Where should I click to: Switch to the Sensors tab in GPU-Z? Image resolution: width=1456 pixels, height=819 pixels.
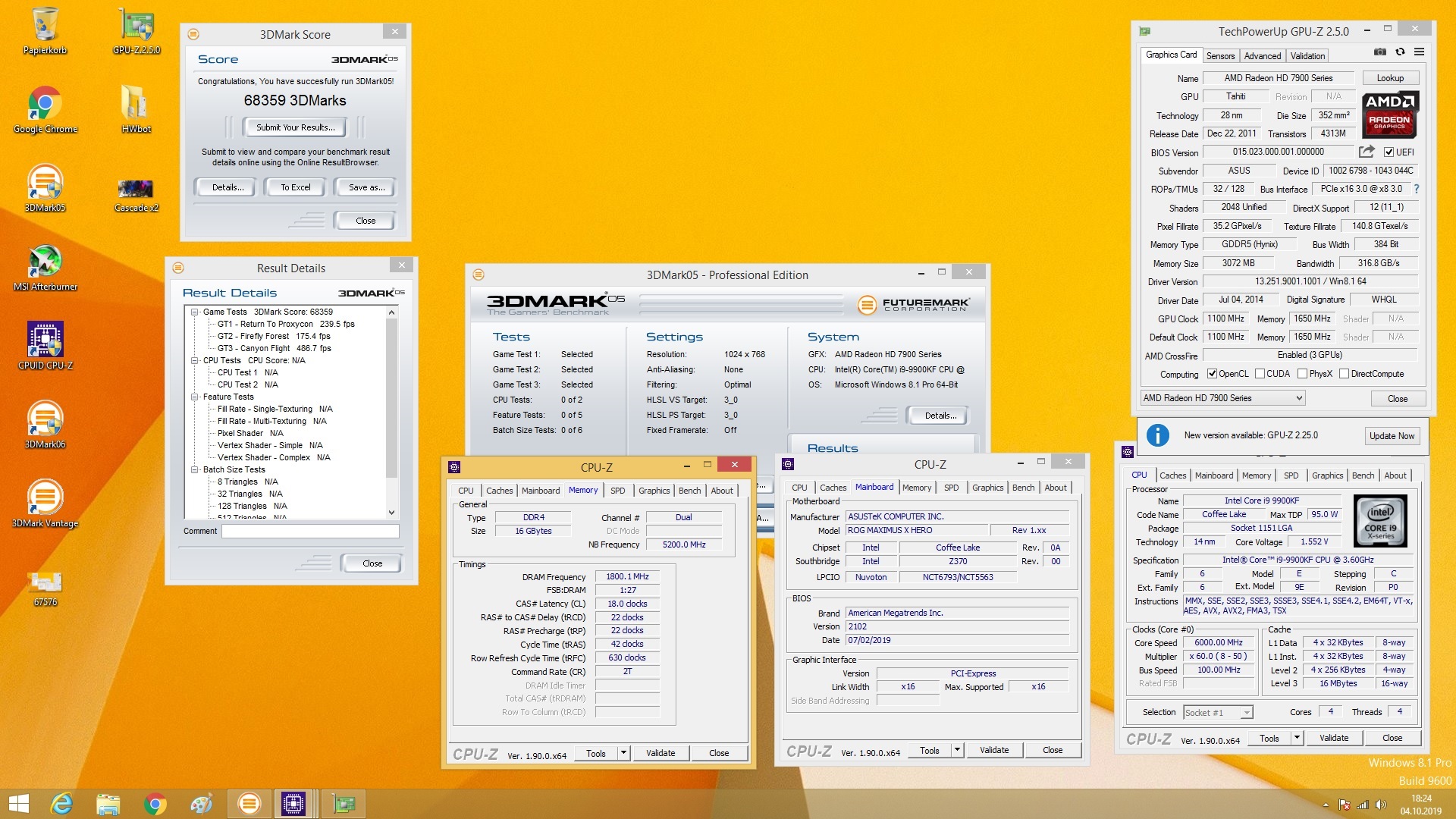1220,56
